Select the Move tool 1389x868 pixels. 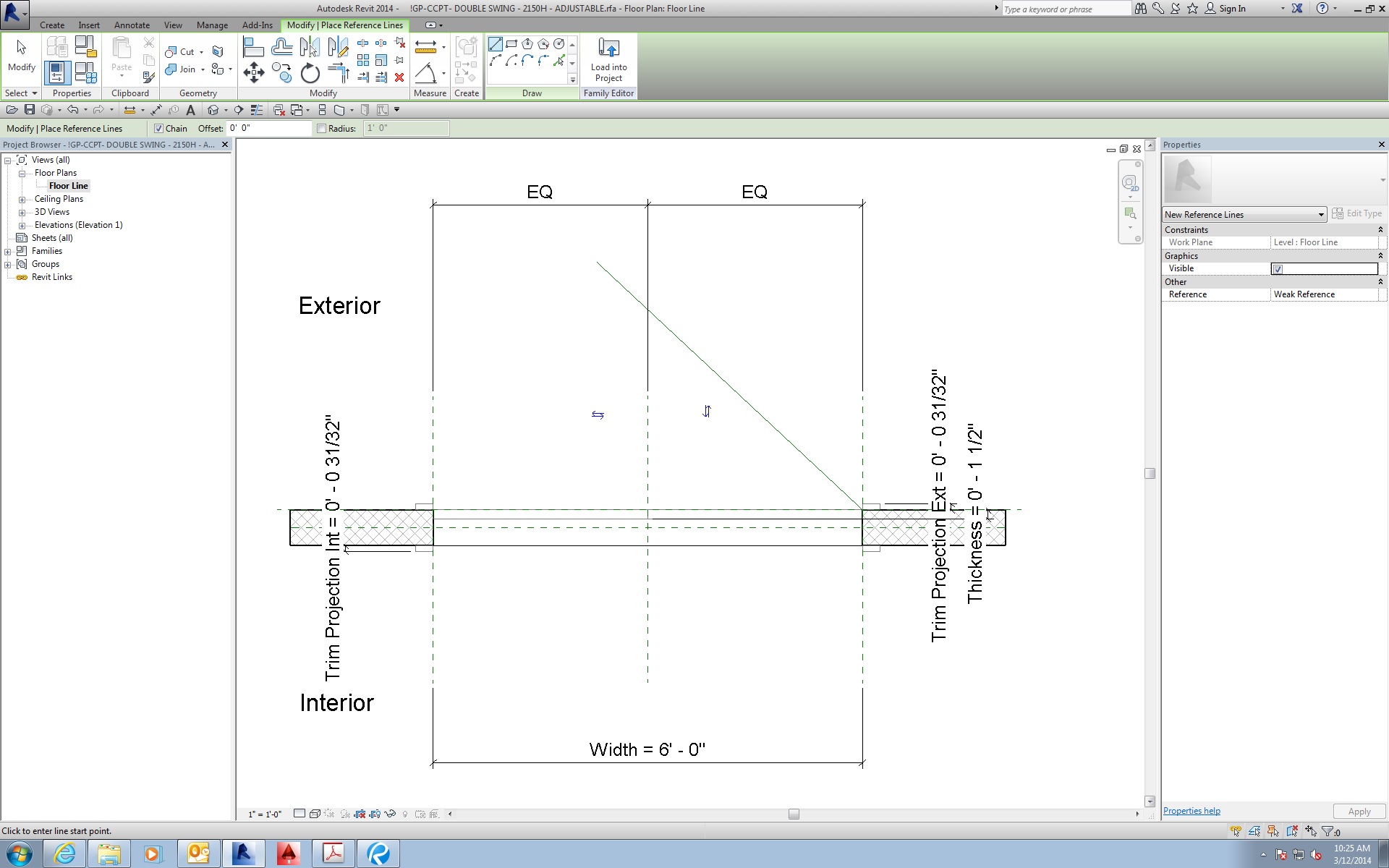253,72
